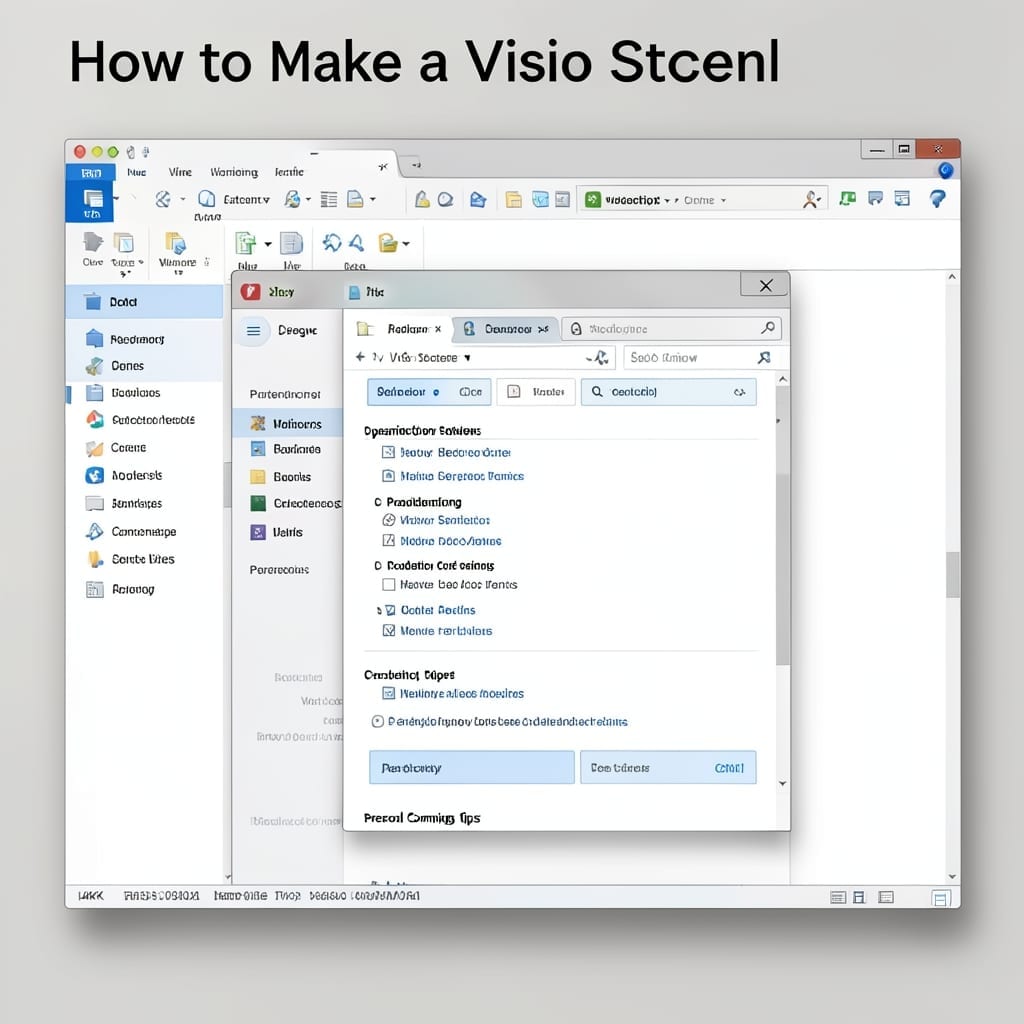Open the Eatcent dropdown arrow
The width and height of the screenshot is (1024, 1024).
(266, 200)
